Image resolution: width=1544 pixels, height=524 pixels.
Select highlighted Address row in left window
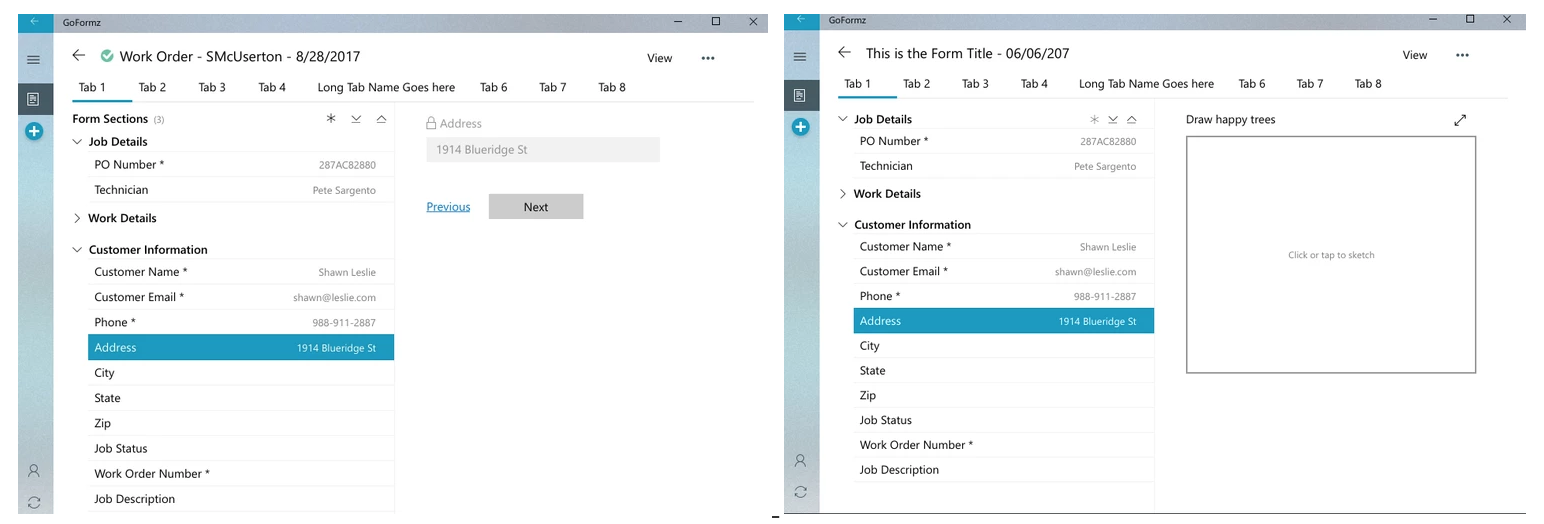[x=241, y=348]
